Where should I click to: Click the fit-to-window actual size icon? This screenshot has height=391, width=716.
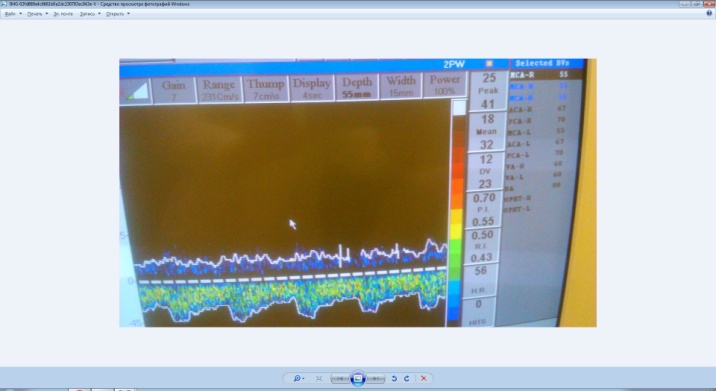pos(319,378)
